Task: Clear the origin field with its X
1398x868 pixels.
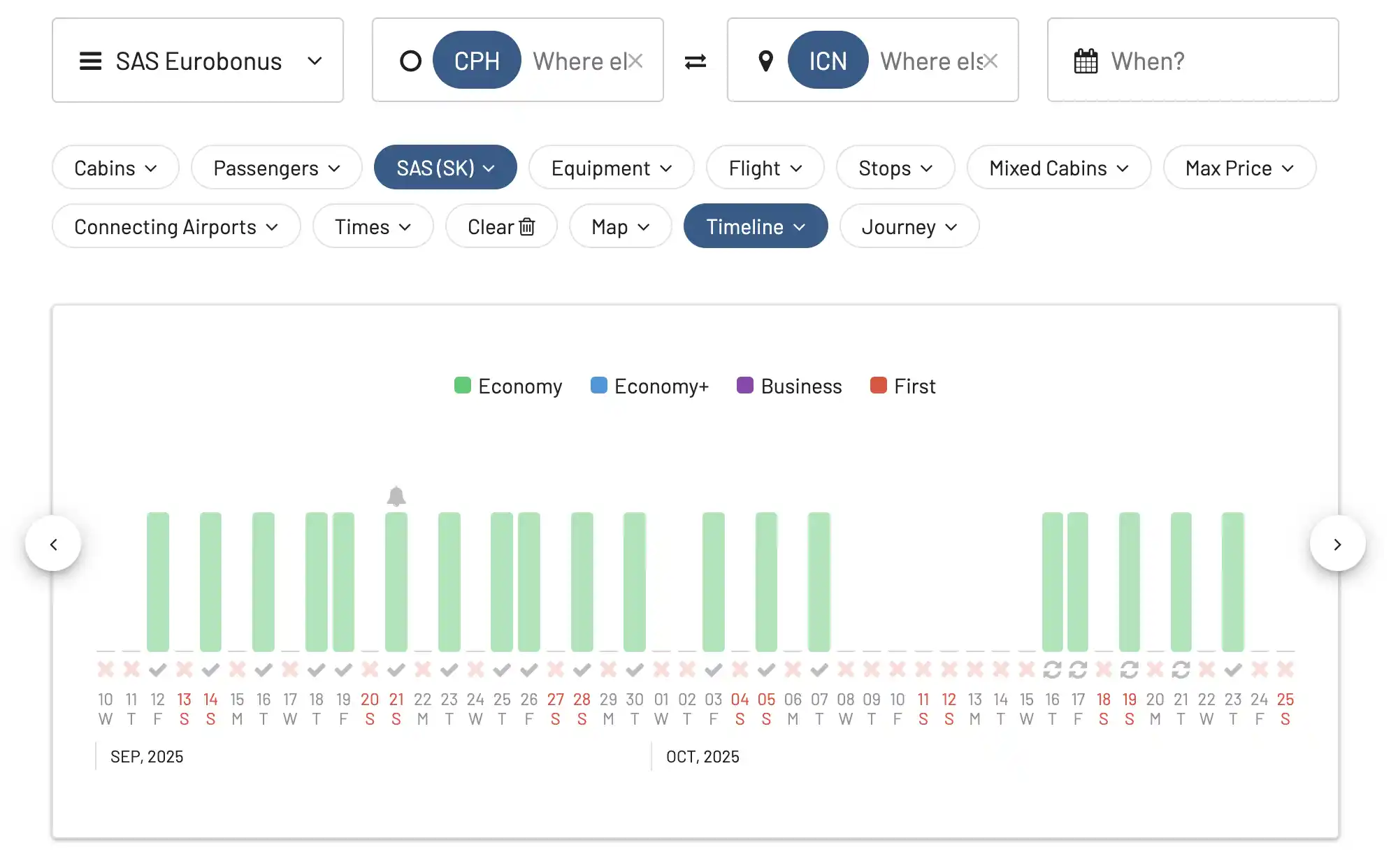Action: tap(635, 61)
